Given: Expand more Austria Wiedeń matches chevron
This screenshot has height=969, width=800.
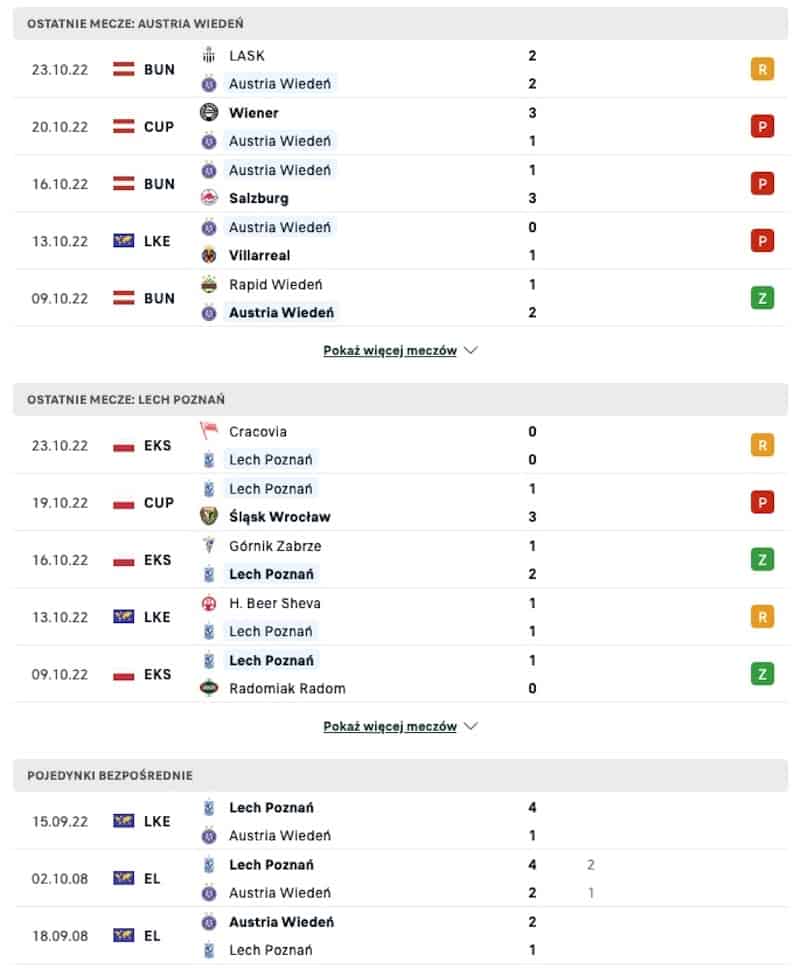Looking at the screenshot, I should pos(471,350).
